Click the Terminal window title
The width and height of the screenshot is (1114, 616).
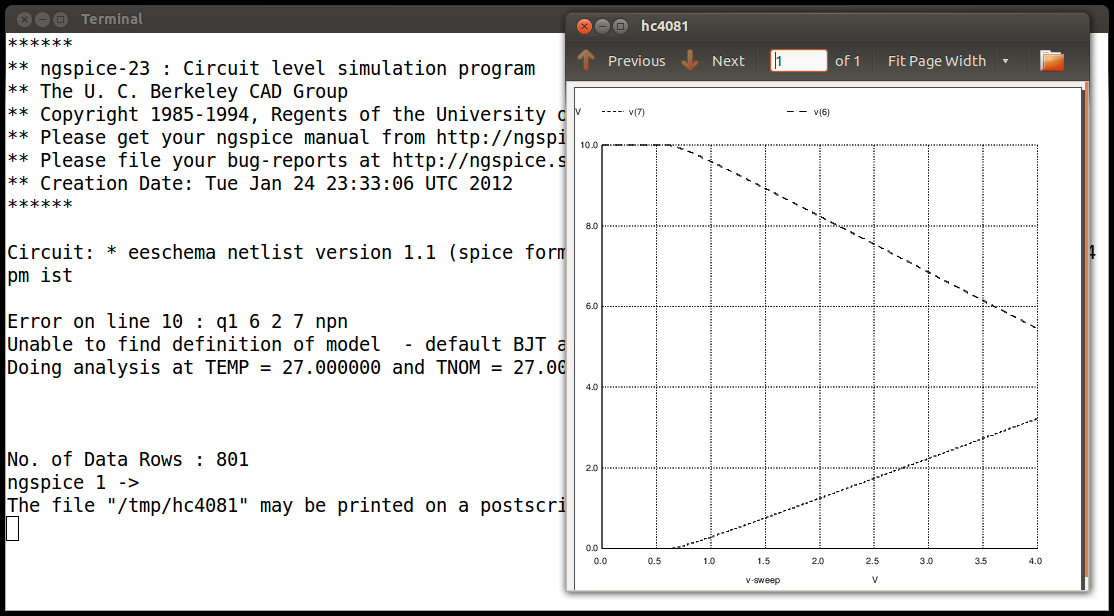pyautogui.click(x=112, y=19)
